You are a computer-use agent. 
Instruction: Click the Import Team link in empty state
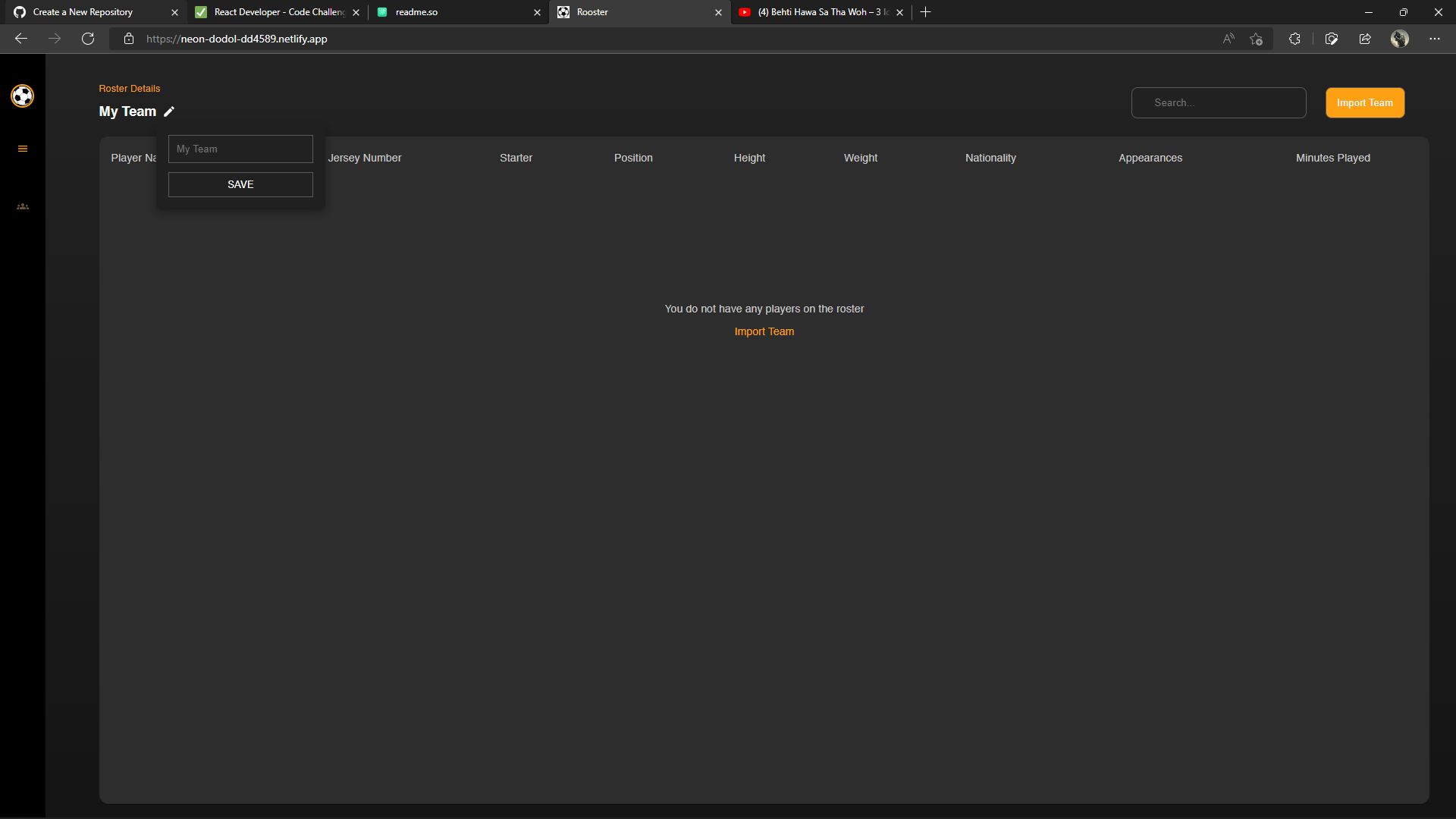click(764, 331)
